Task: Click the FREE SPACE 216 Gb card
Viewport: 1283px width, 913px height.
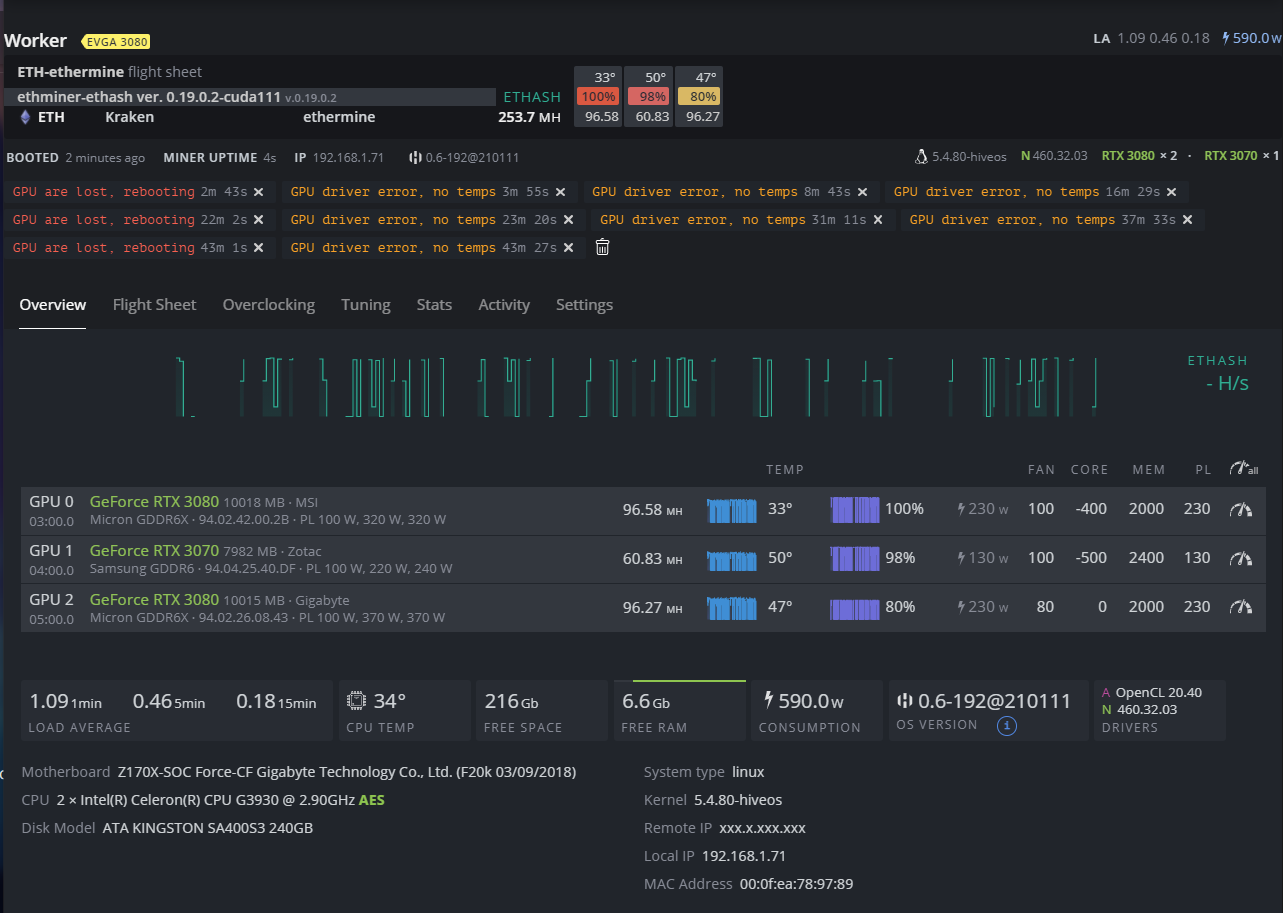Action: coord(541,711)
